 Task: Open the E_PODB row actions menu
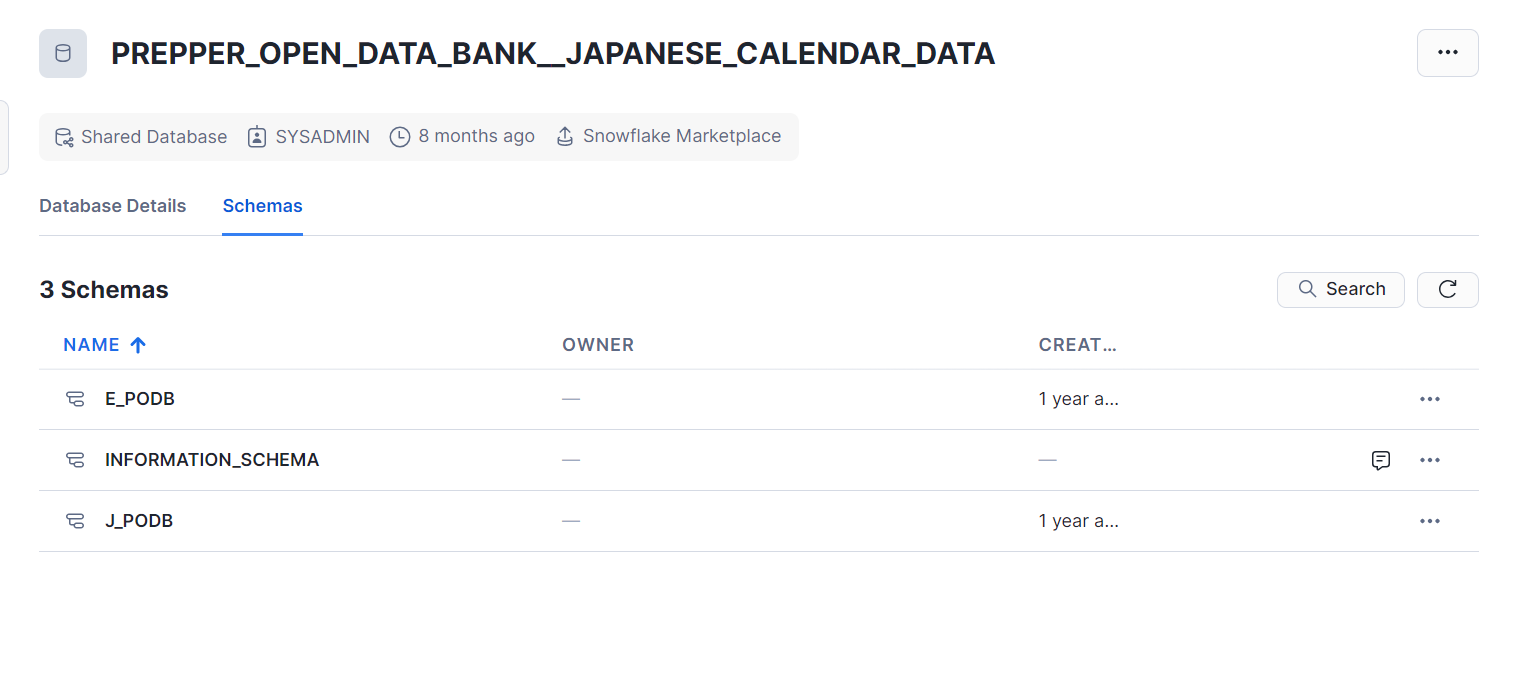point(1430,399)
